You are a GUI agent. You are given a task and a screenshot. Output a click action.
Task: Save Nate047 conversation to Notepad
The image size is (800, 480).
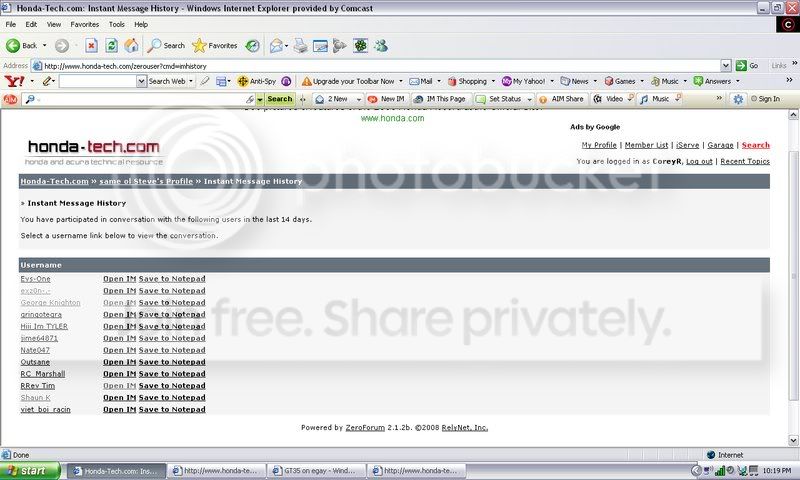coord(172,350)
